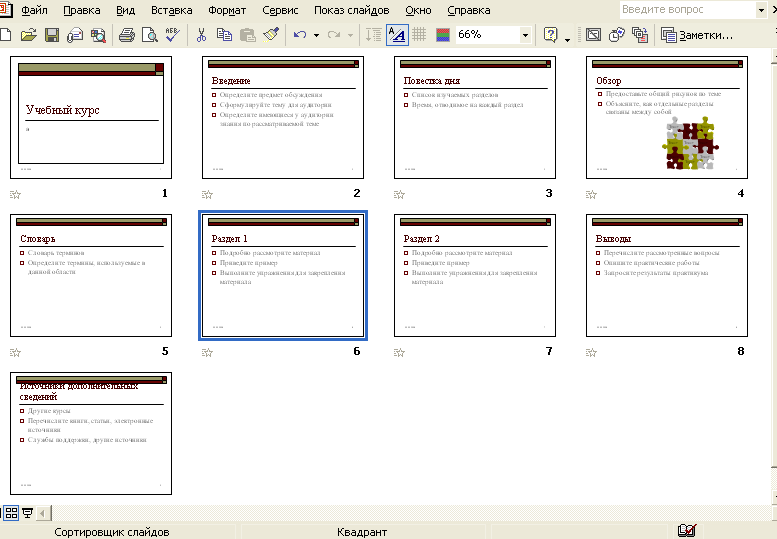
Task: Select slide 7 Раздел 2 thumbnail
Action: (x=475, y=275)
